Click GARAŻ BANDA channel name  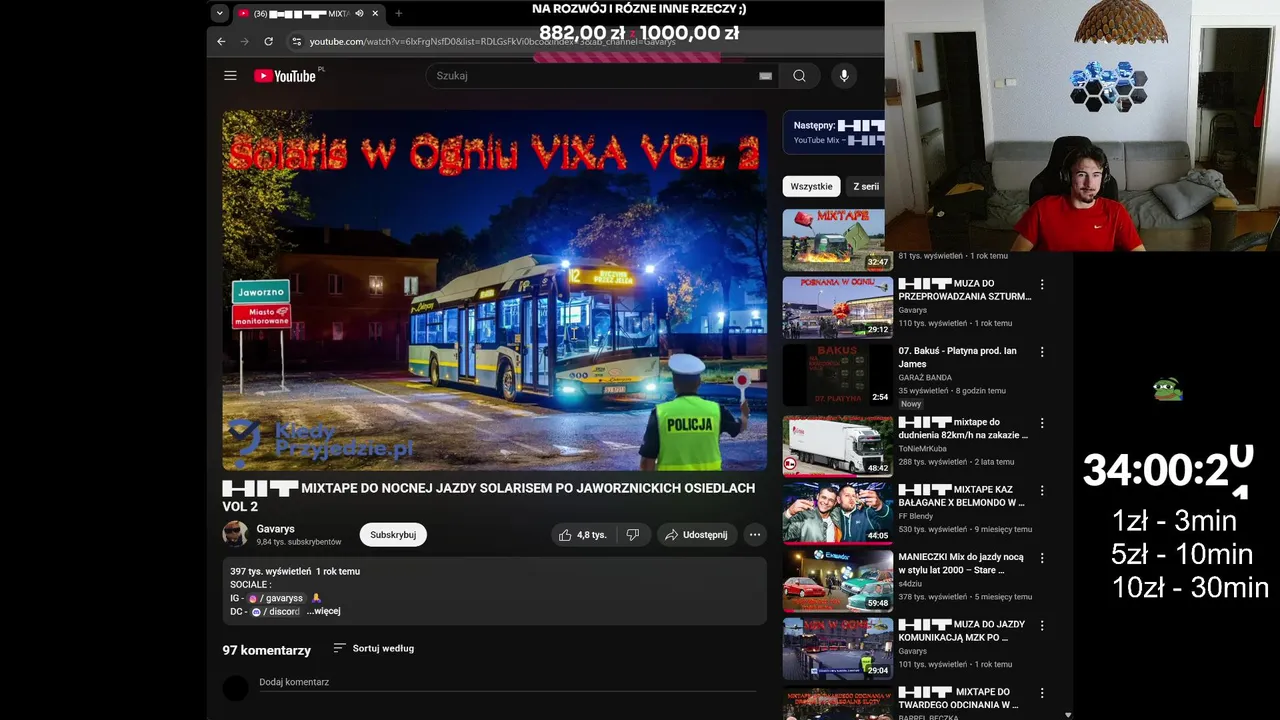click(x=925, y=378)
